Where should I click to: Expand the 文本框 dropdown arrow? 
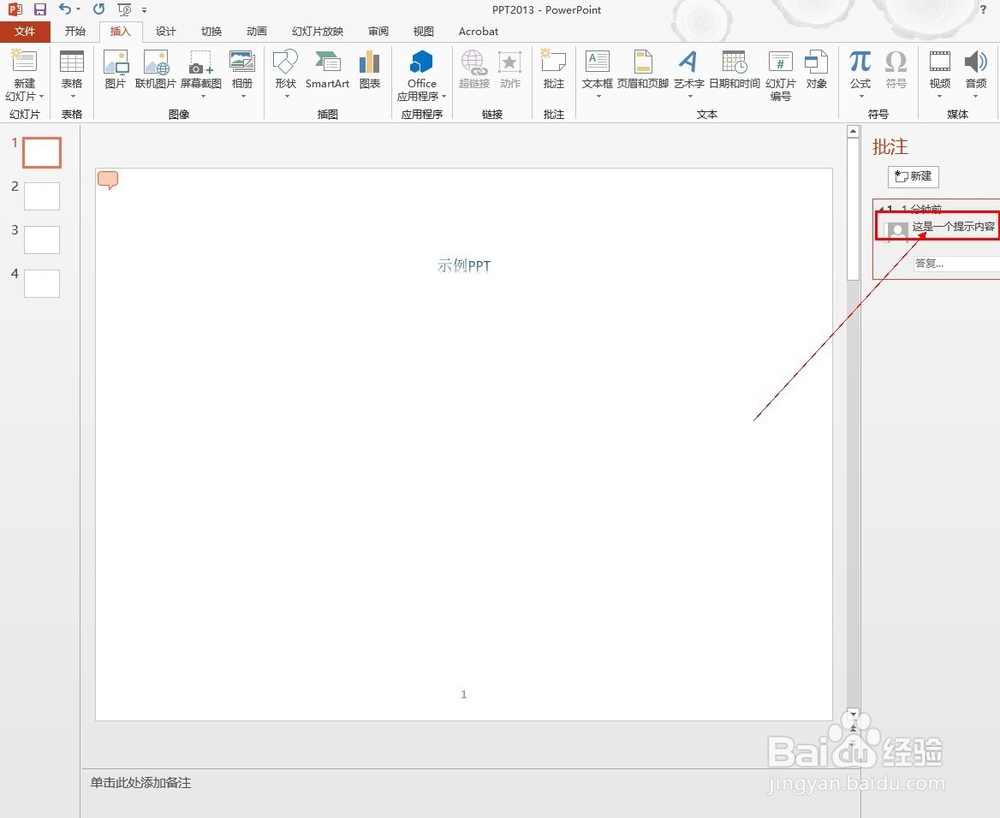pos(598,96)
